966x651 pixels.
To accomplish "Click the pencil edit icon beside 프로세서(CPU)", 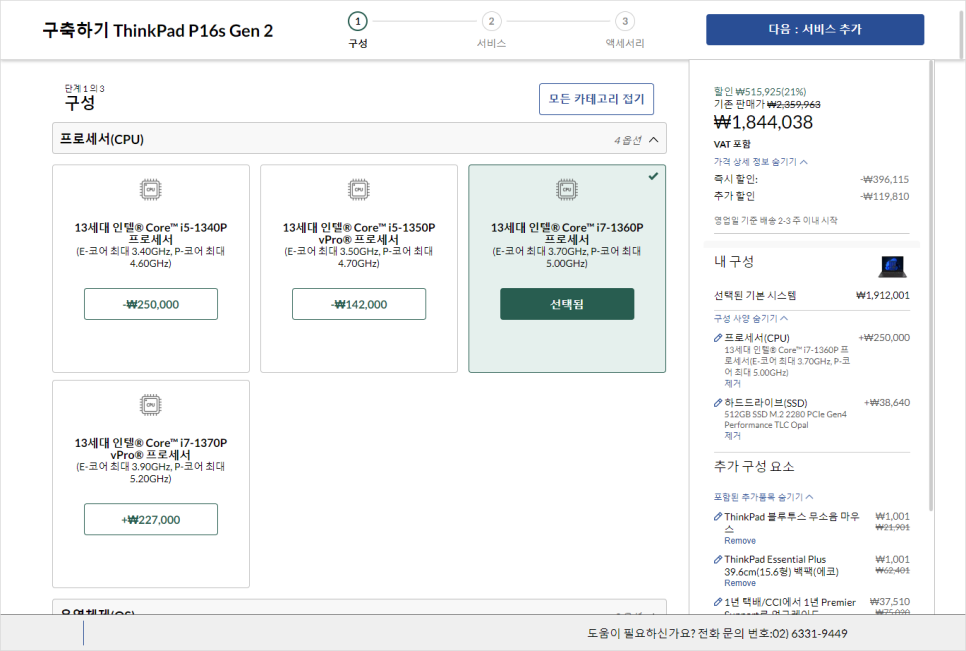I will coord(718,338).
